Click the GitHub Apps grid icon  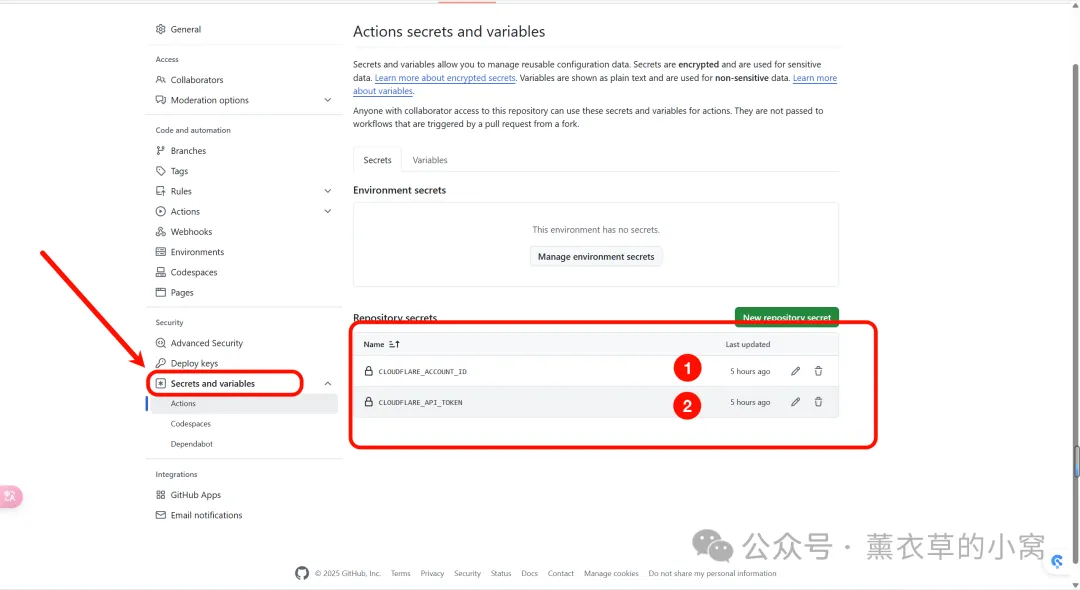click(160, 495)
